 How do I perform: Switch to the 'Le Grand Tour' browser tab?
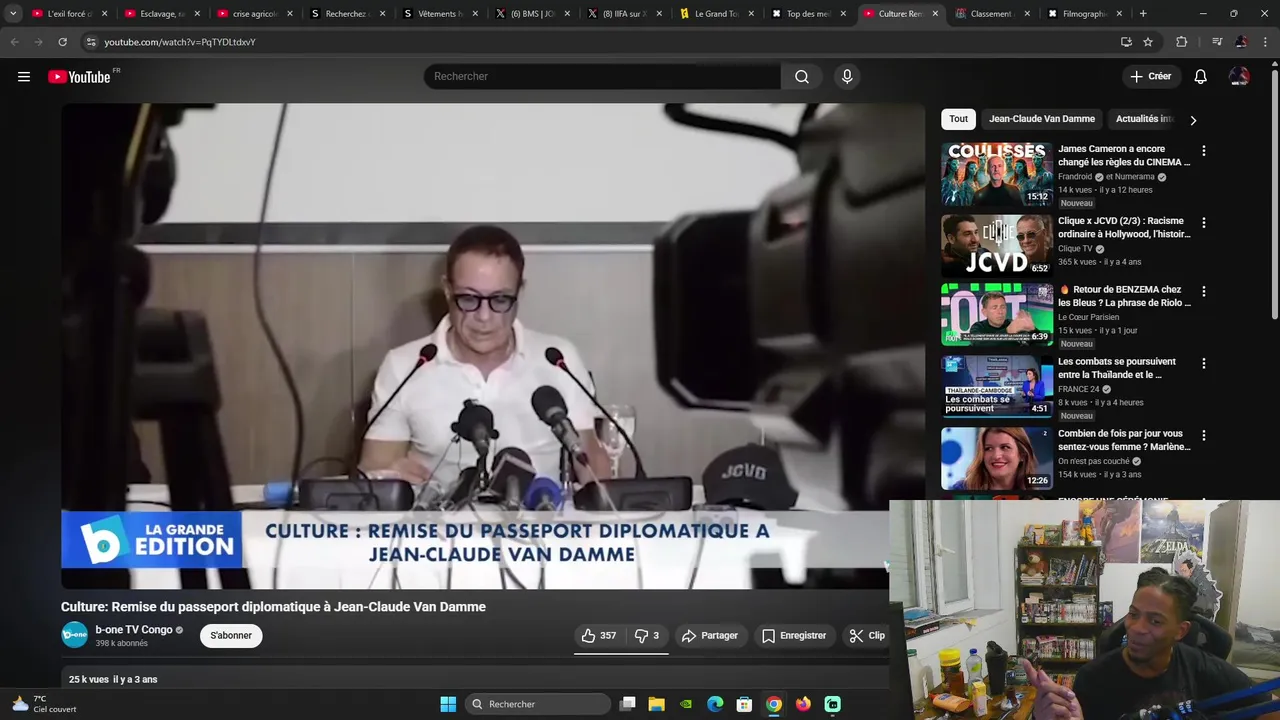(x=714, y=14)
